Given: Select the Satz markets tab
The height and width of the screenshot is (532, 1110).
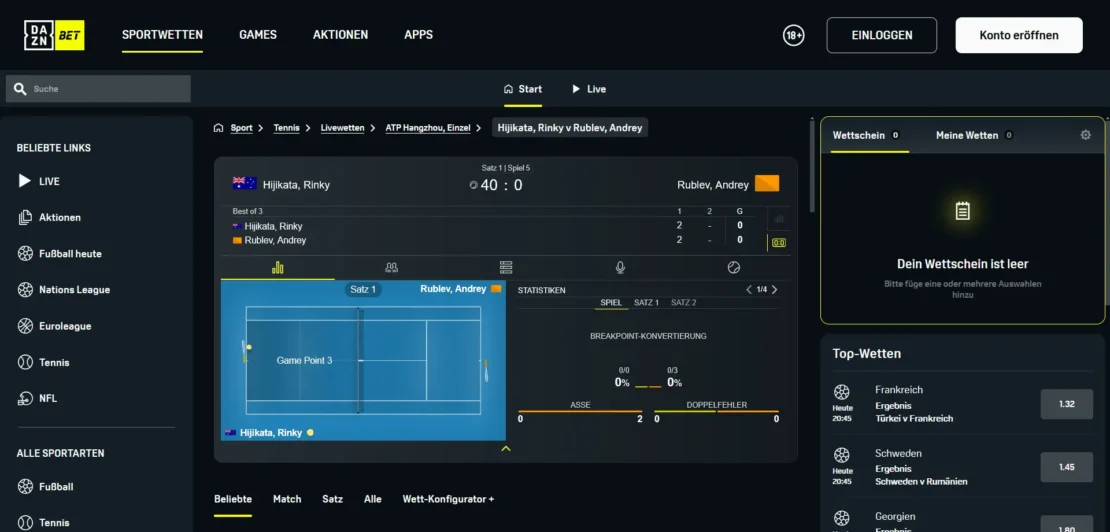Looking at the screenshot, I should [333, 499].
